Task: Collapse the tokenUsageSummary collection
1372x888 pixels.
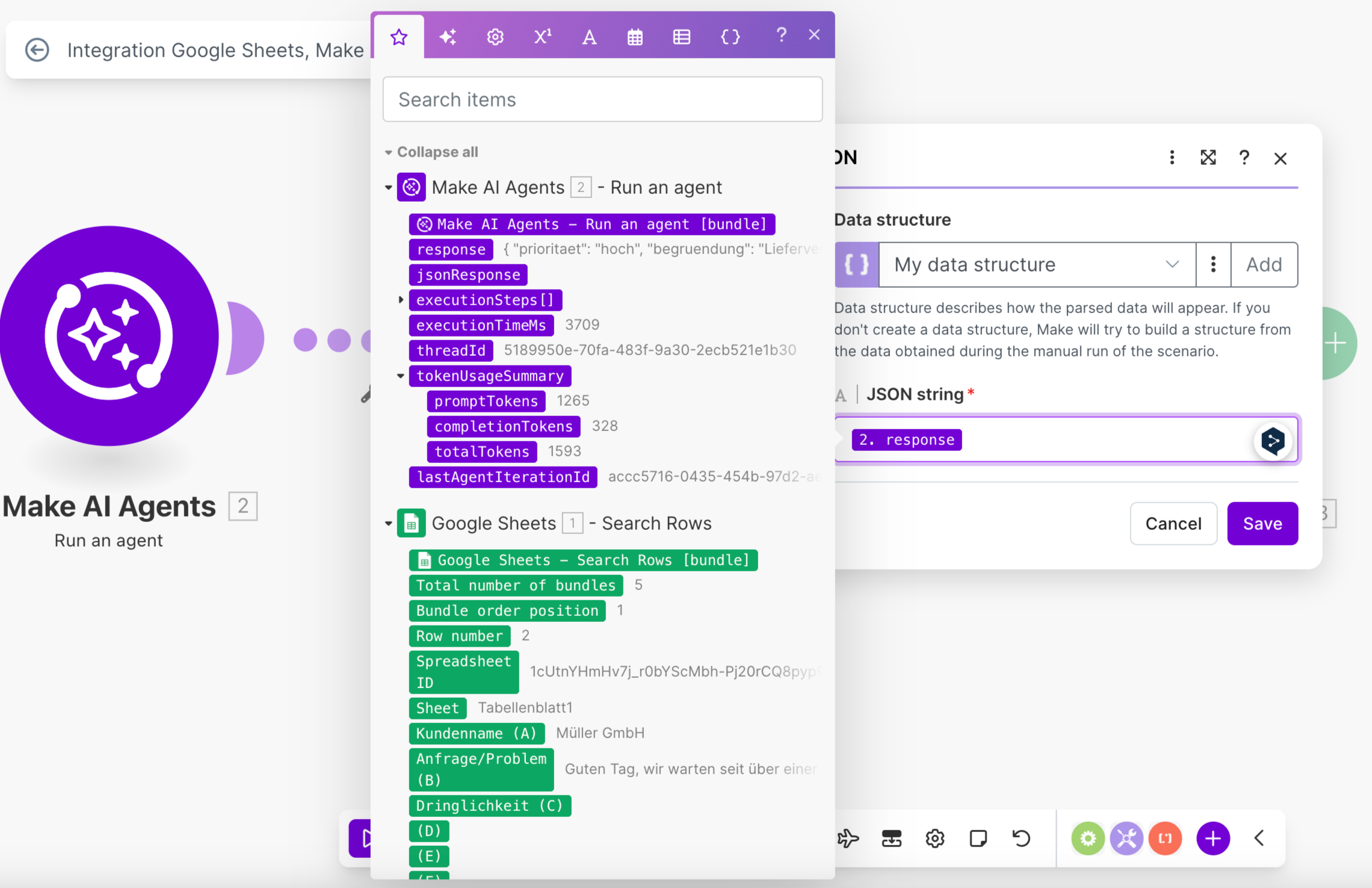Action: 401,376
